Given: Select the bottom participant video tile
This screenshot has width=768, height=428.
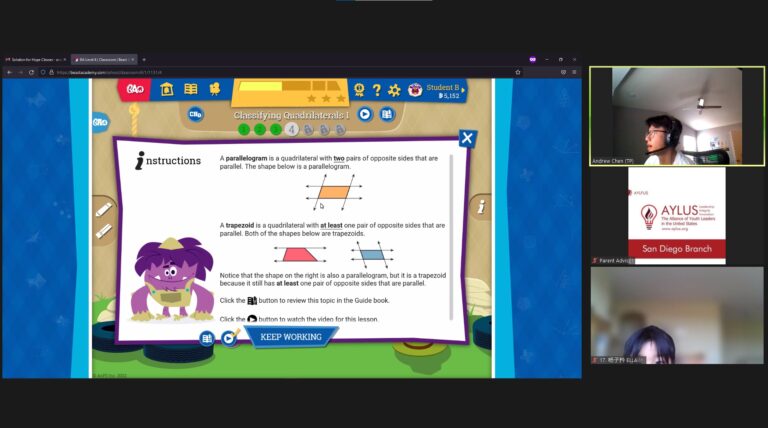Looking at the screenshot, I should click(677, 315).
